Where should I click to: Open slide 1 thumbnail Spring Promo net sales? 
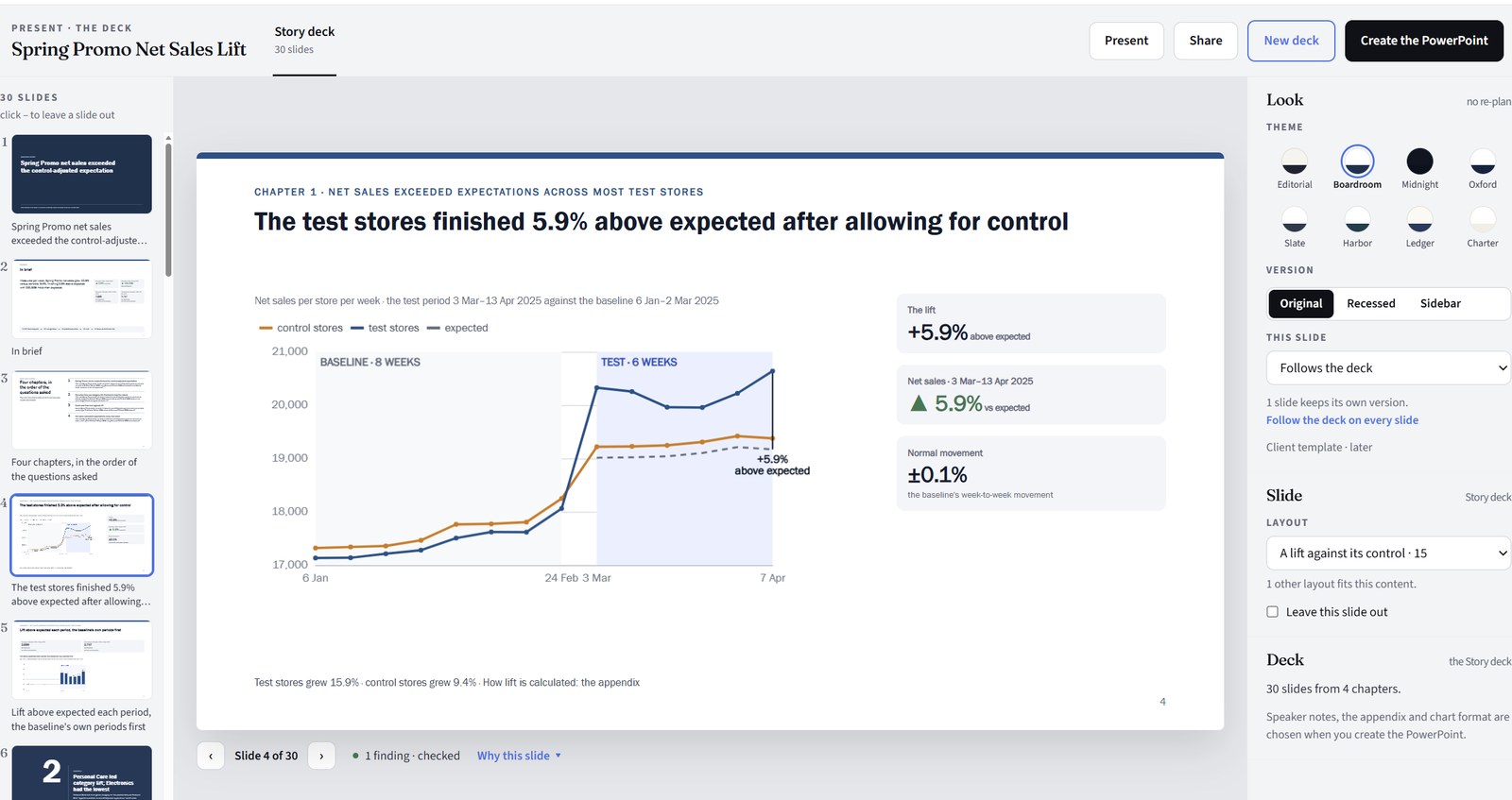(x=82, y=174)
